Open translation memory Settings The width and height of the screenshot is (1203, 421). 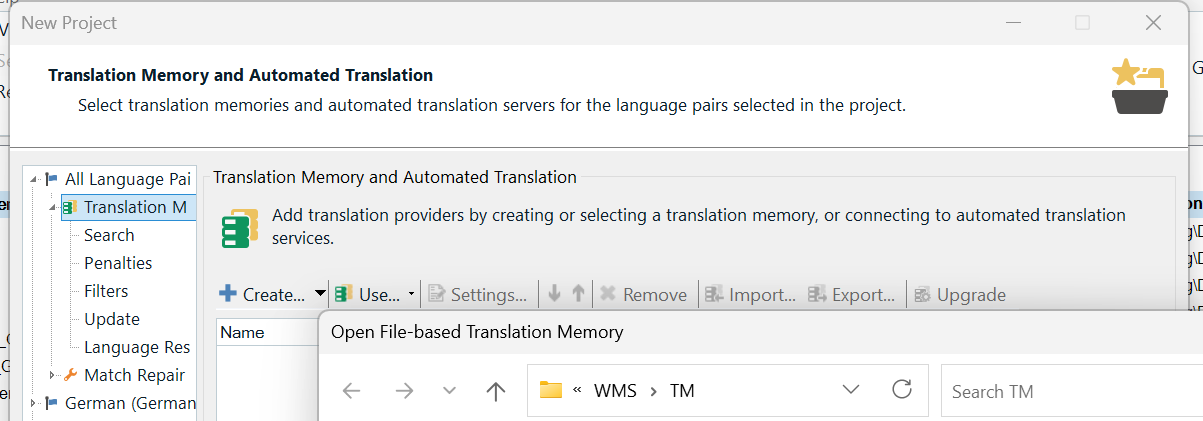coord(477,294)
